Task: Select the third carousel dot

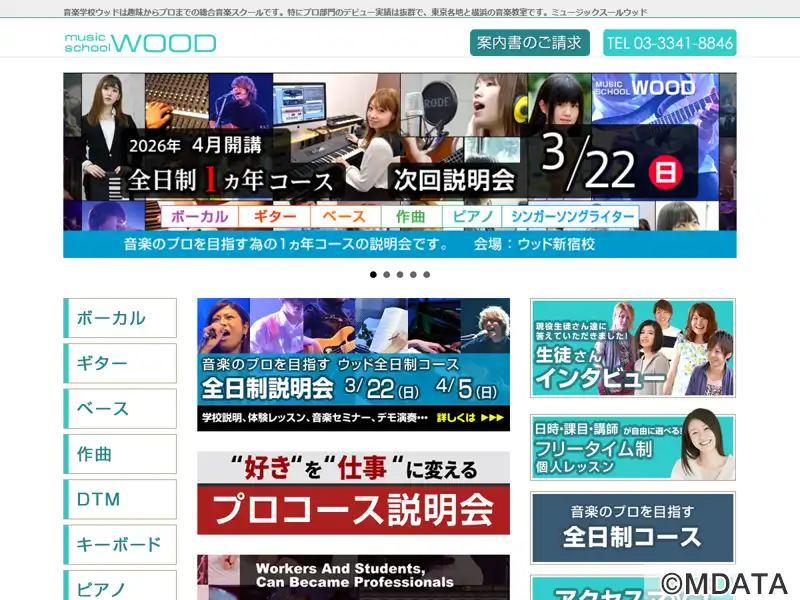Action: point(400,274)
